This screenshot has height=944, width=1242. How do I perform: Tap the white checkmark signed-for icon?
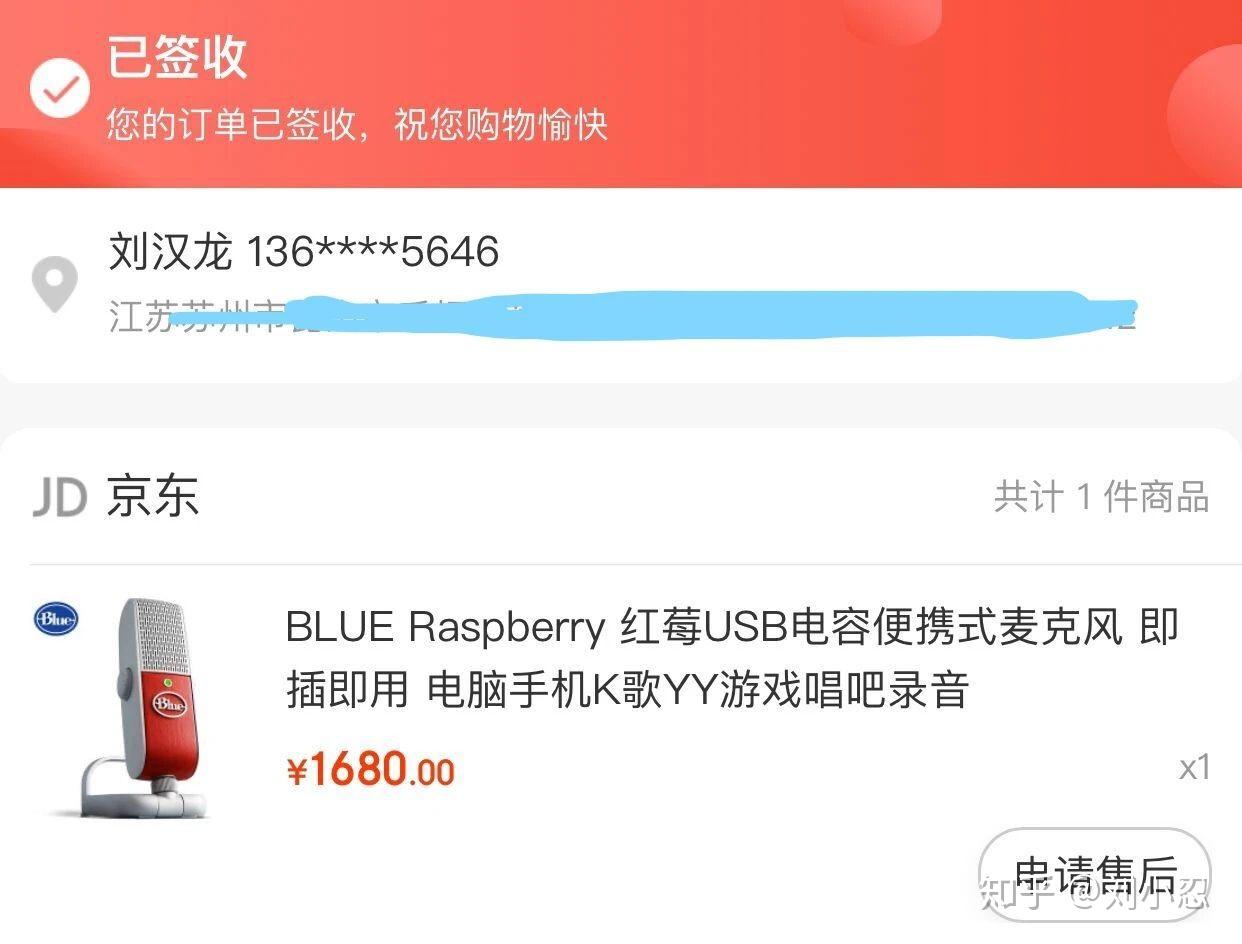(x=59, y=88)
